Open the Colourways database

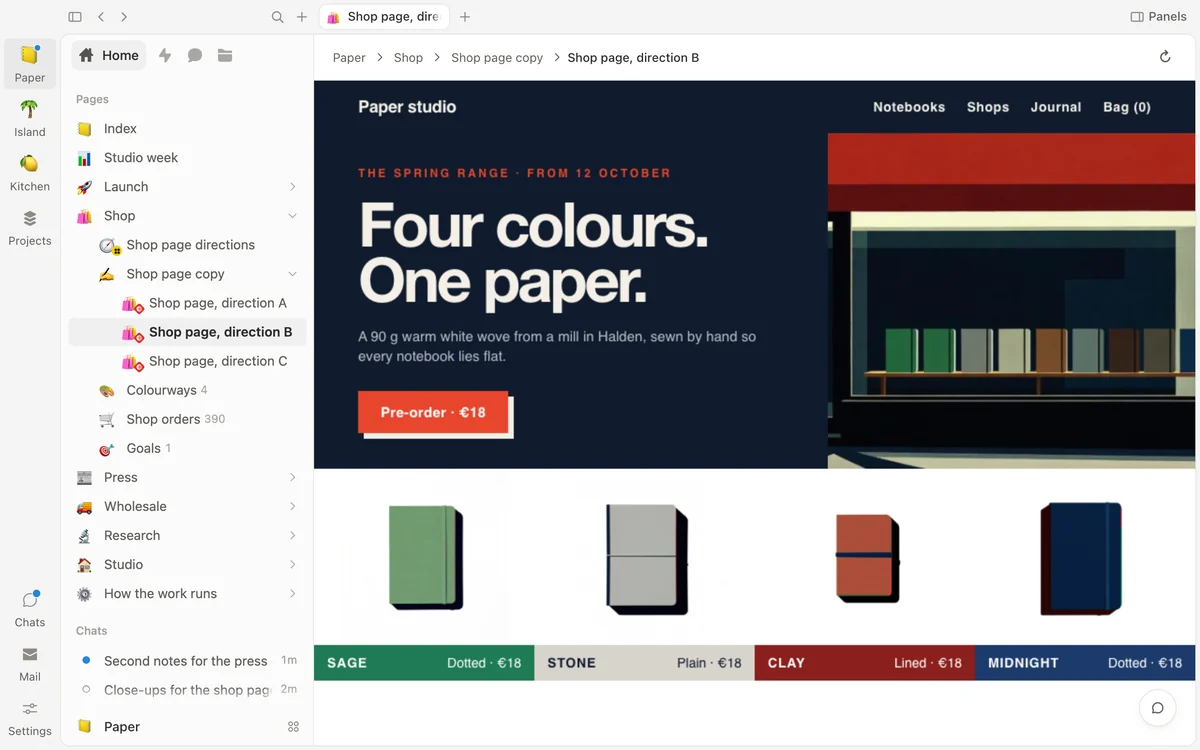(x=187, y=390)
